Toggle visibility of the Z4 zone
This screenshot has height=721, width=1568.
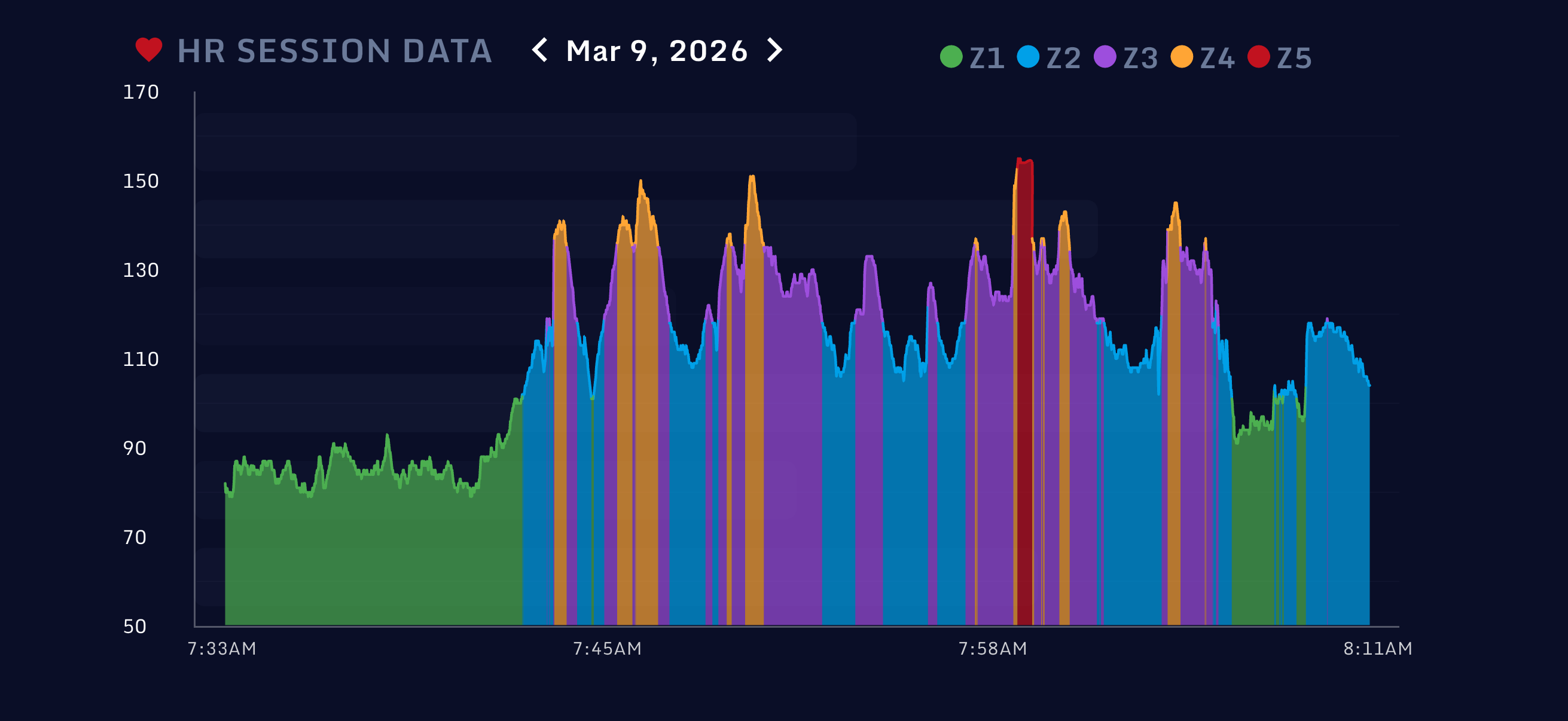tap(1183, 57)
